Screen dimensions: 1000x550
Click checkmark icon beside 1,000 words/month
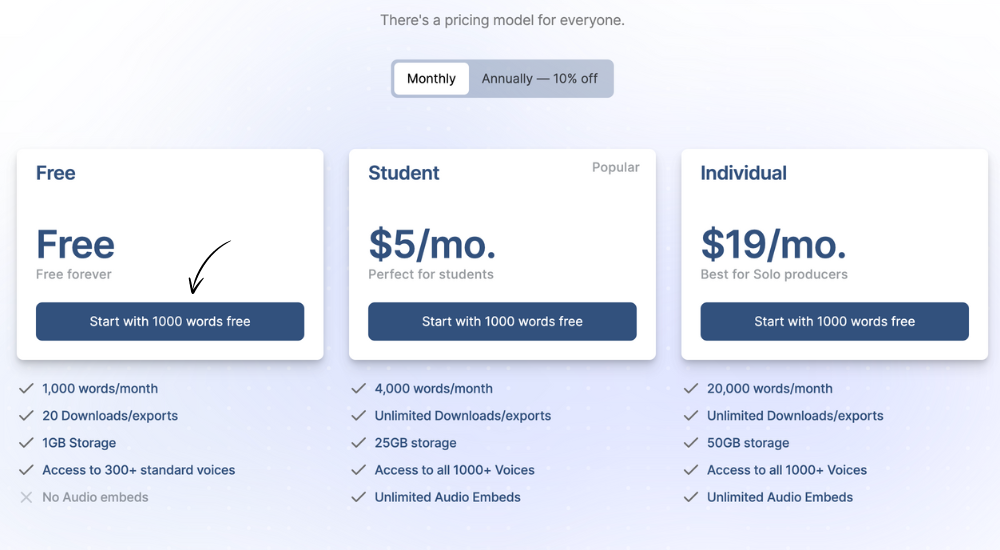(x=26, y=388)
